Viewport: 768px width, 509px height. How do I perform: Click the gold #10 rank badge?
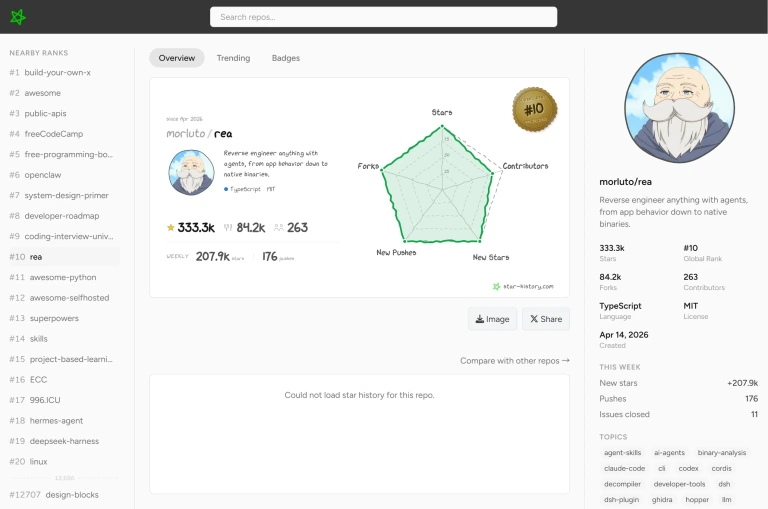tap(534, 109)
